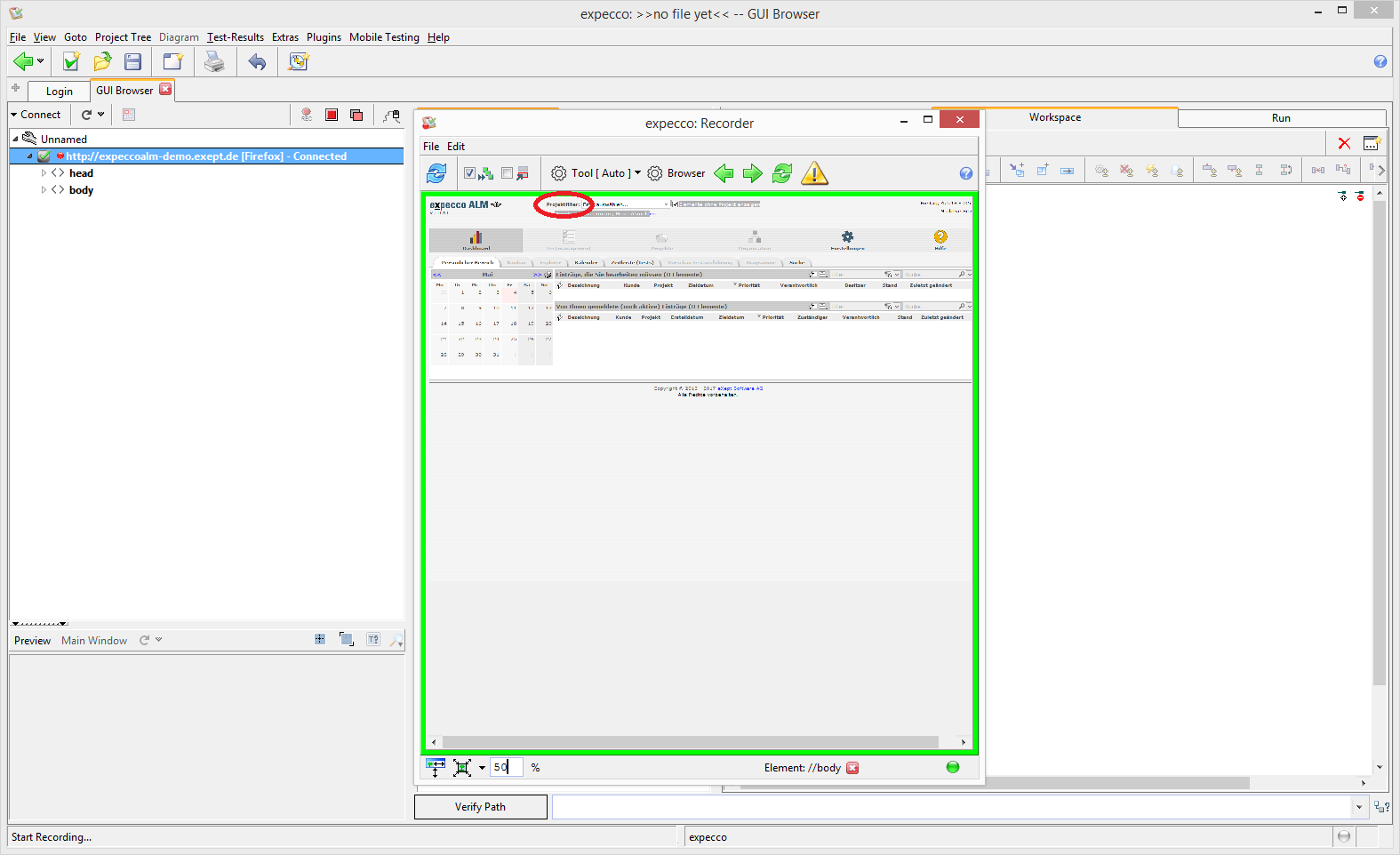This screenshot has height=855, width=1400.
Task: Open the Connect dropdown menu
Action: tap(36, 115)
